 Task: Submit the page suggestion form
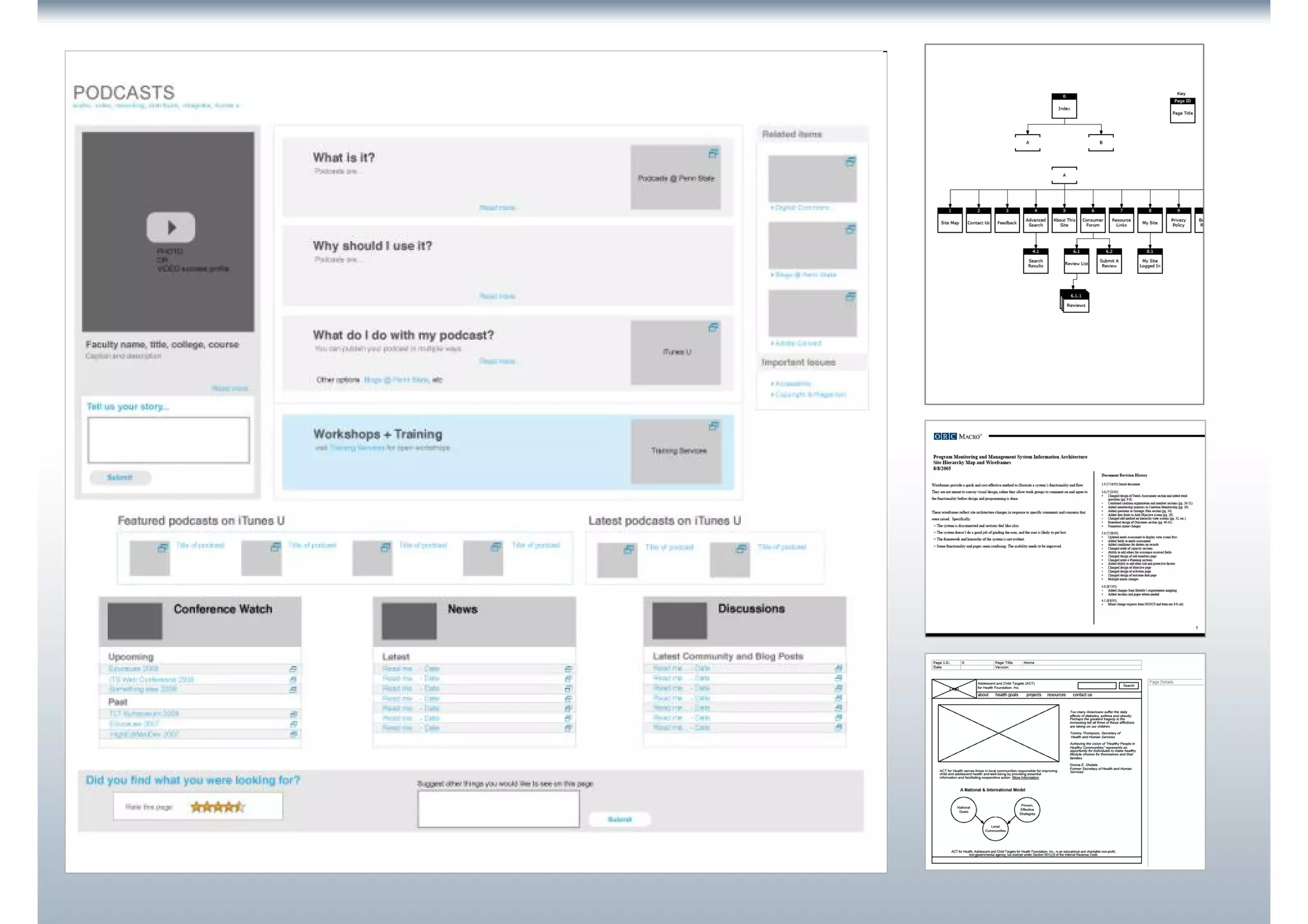[x=620, y=819]
